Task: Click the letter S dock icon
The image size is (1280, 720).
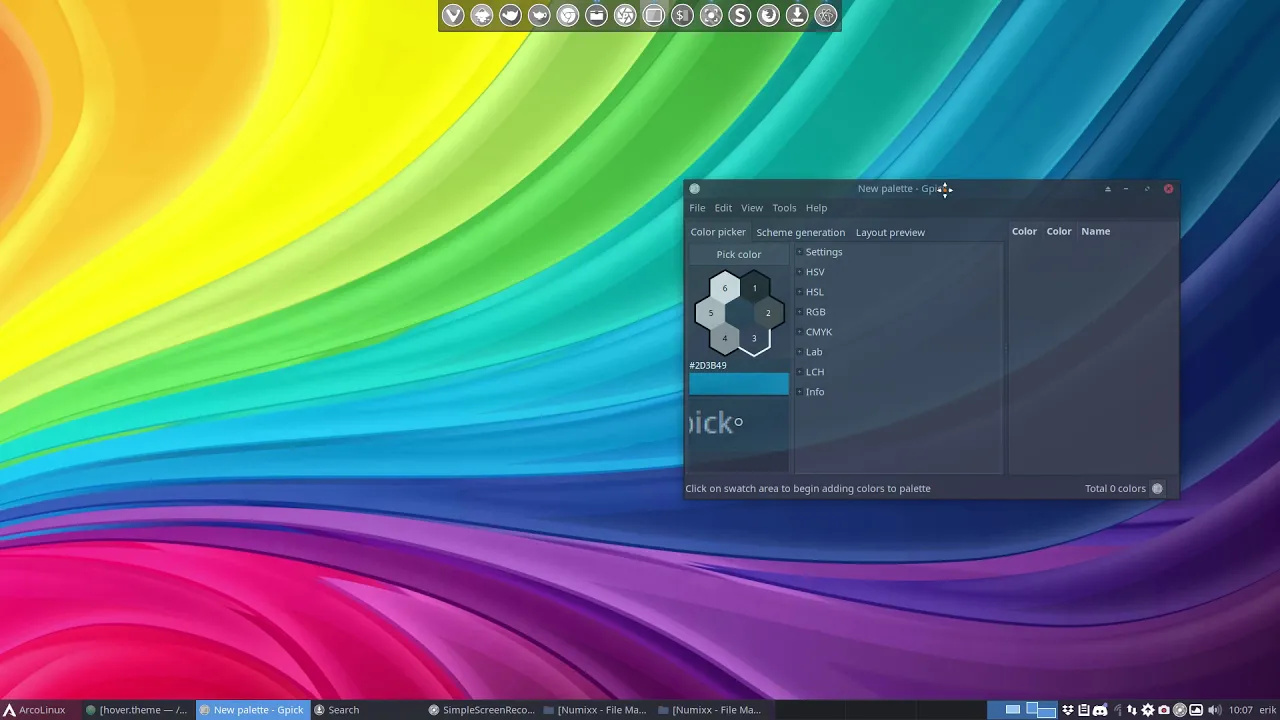Action: pos(740,15)
